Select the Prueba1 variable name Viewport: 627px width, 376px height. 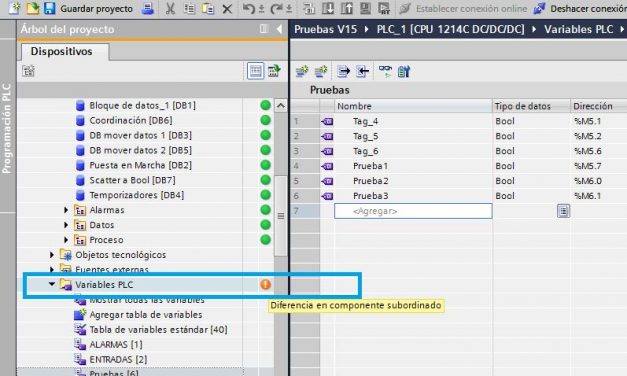pyautogui.click(x=370, y=166)
